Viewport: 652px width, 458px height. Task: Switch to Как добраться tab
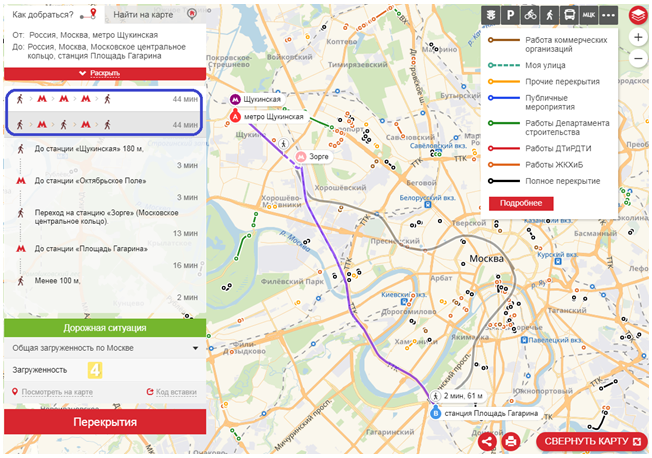[x=54, y=15]
